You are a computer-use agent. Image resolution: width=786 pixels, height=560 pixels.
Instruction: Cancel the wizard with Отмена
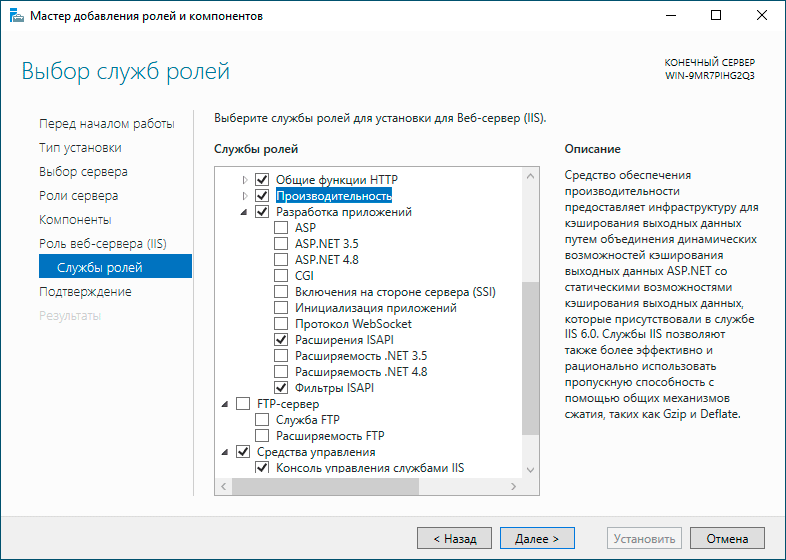[727, 538]
